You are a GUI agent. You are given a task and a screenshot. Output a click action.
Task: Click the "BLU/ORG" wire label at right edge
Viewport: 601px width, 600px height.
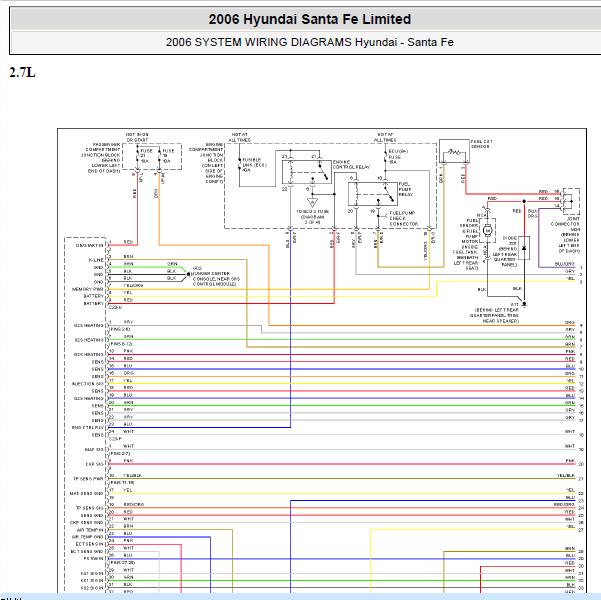[x=565, y=264]
